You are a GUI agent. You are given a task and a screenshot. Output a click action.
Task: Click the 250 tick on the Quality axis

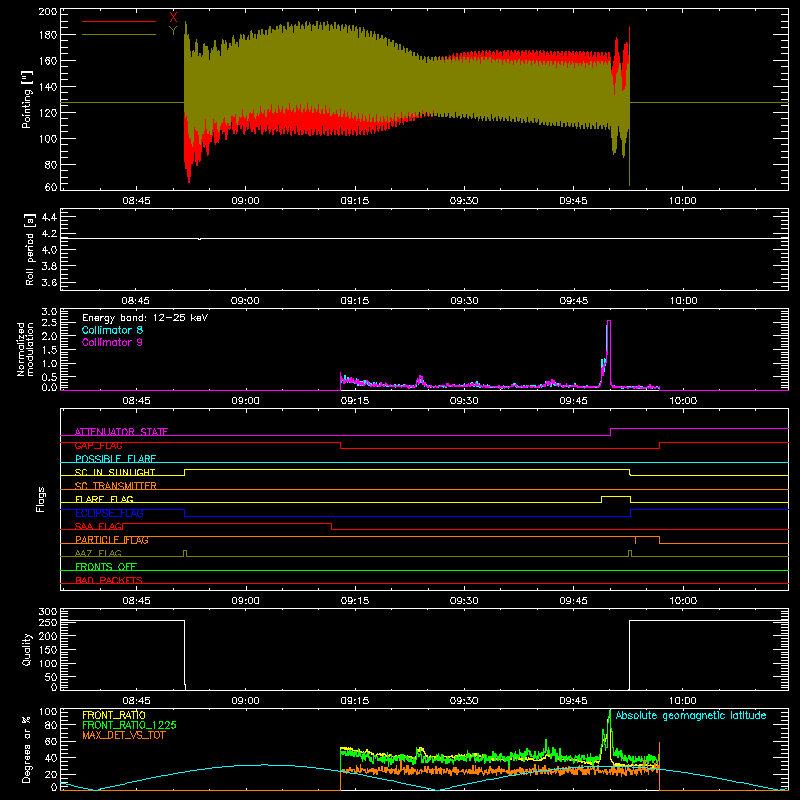click(48, 622)
